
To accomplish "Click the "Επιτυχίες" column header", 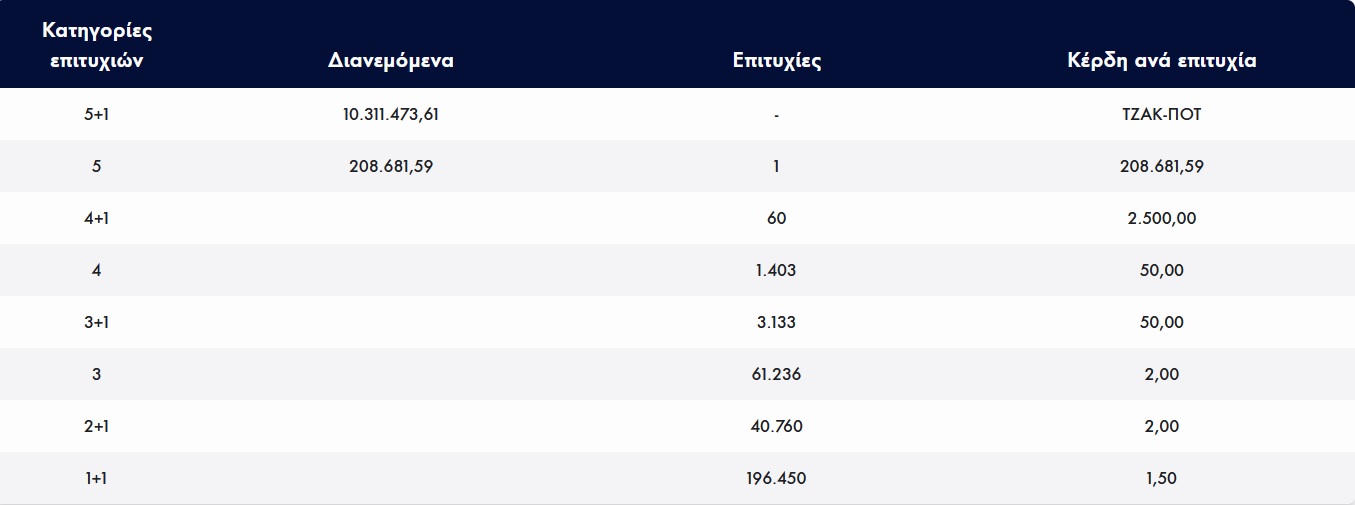I will [x=776, y=61].
